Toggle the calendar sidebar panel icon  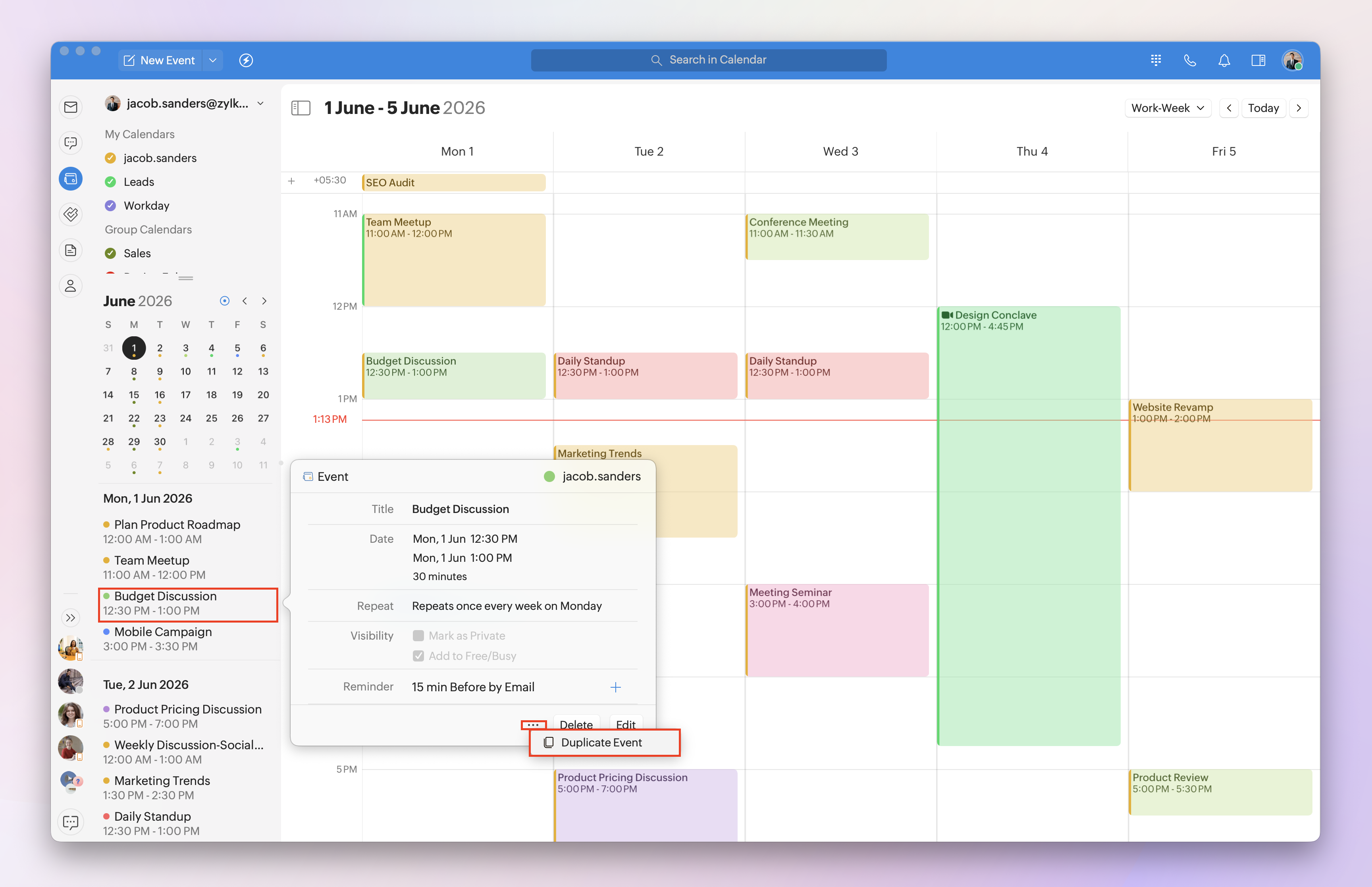tap(301, 108)
